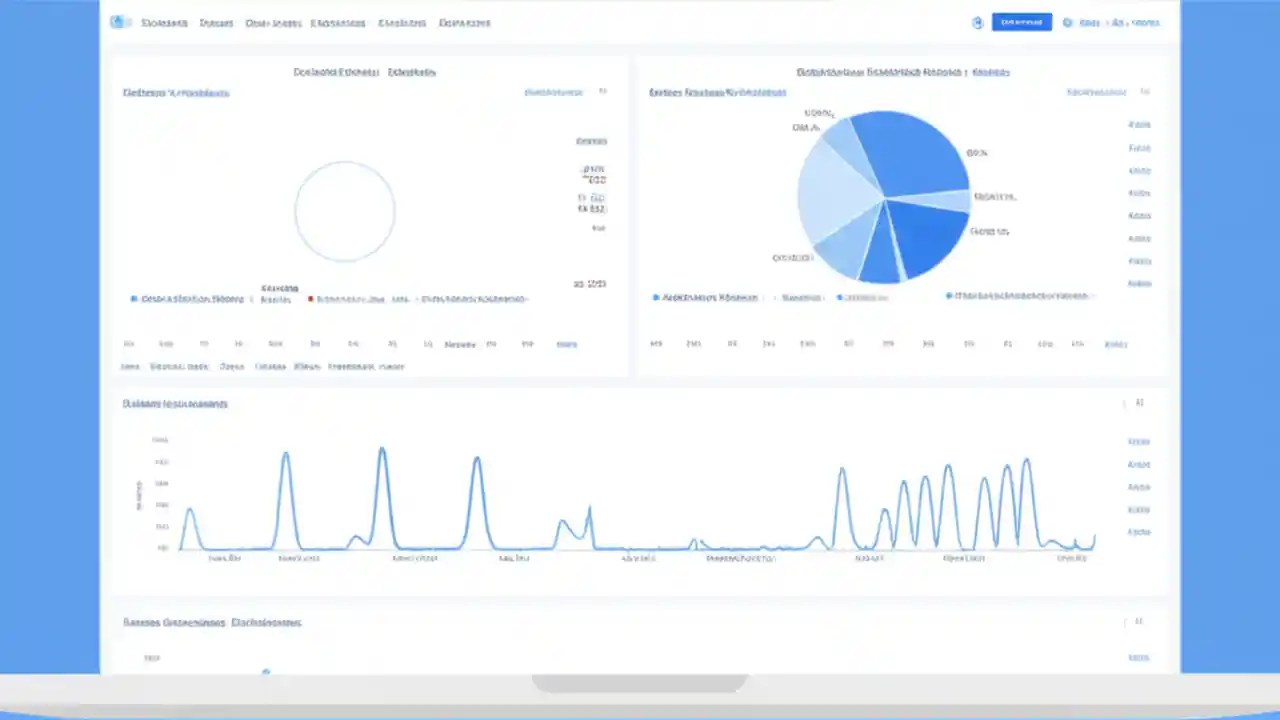Toggle the red legend item below the left chart
This screenshot has width=1280, height=720.
tap(310, 298)
